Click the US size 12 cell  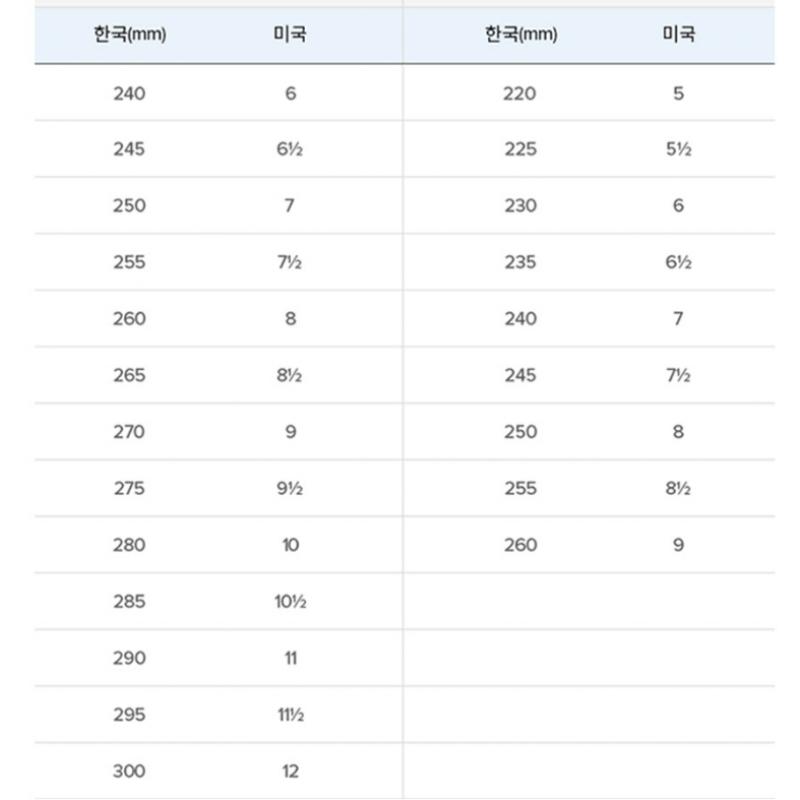(x=290, y=771)
